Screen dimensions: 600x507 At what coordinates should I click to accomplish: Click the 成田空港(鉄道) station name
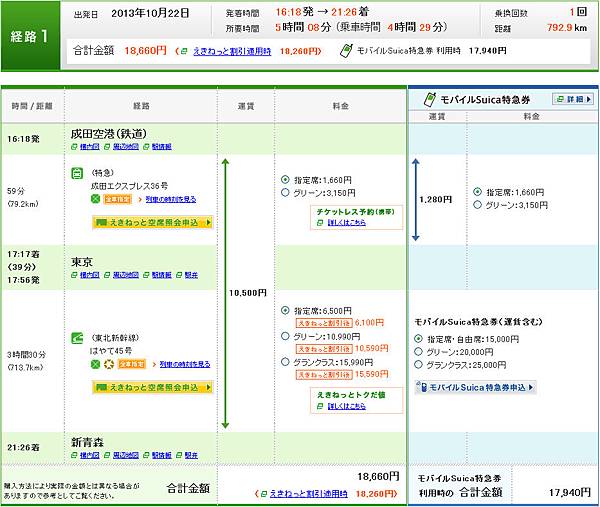(109, 134)
